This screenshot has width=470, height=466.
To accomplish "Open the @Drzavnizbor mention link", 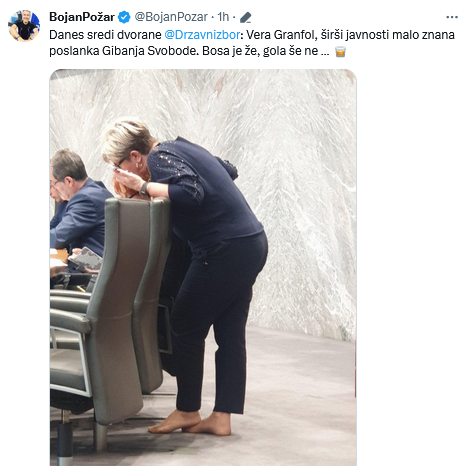I will click(202, 35).
